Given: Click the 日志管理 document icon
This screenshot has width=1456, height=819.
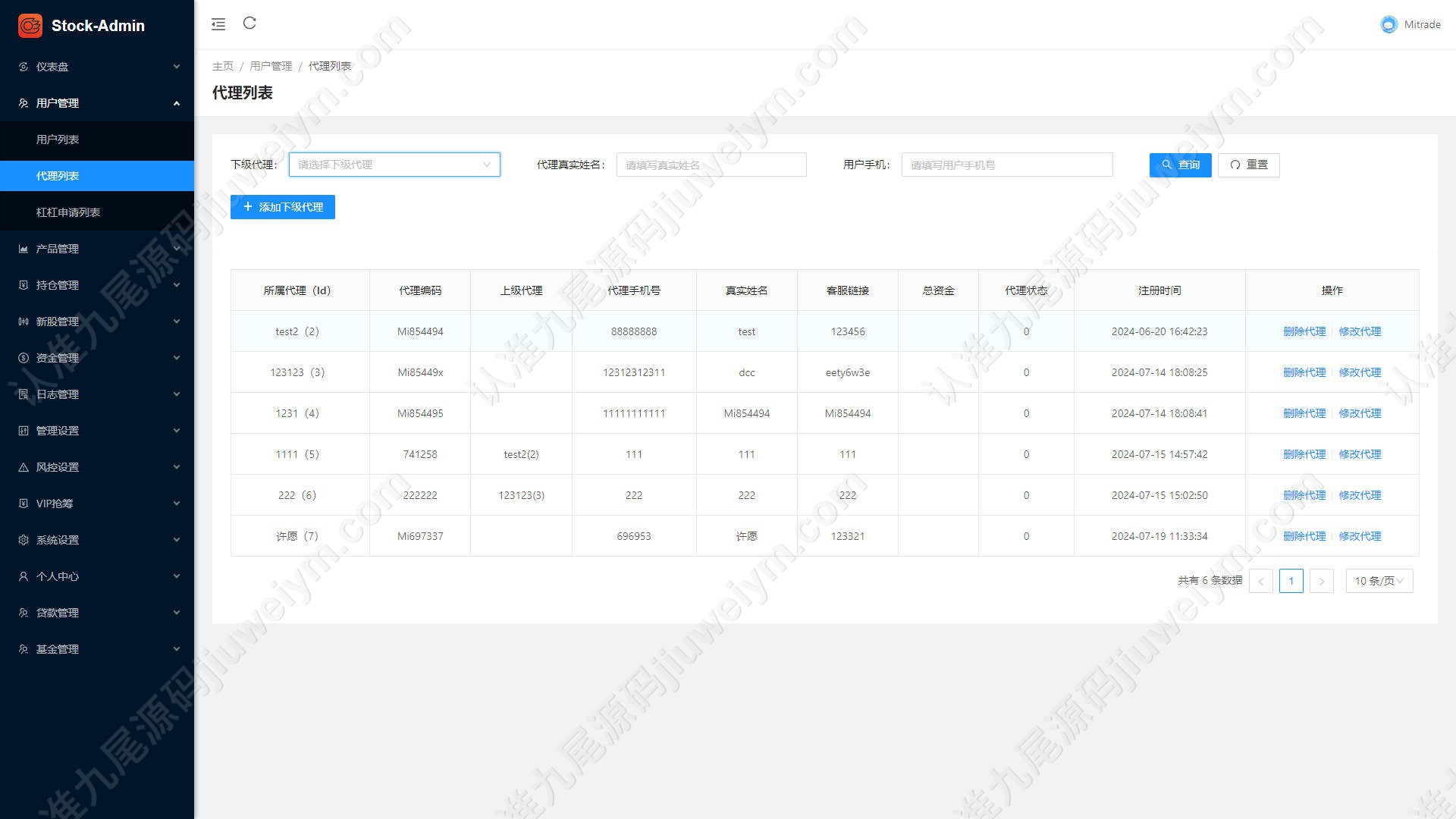Looking at the screenshot, I should point(24,394).
